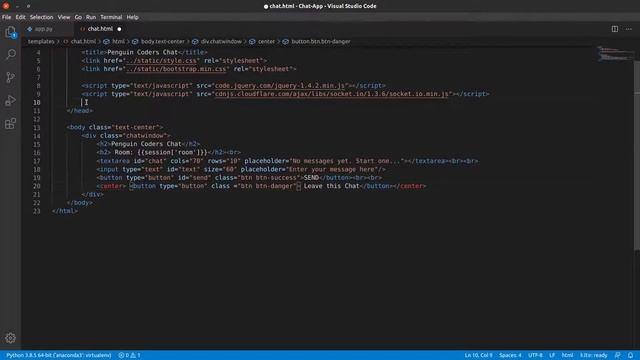
Task: Click the closing </head> tag
Action: point(80,111)
